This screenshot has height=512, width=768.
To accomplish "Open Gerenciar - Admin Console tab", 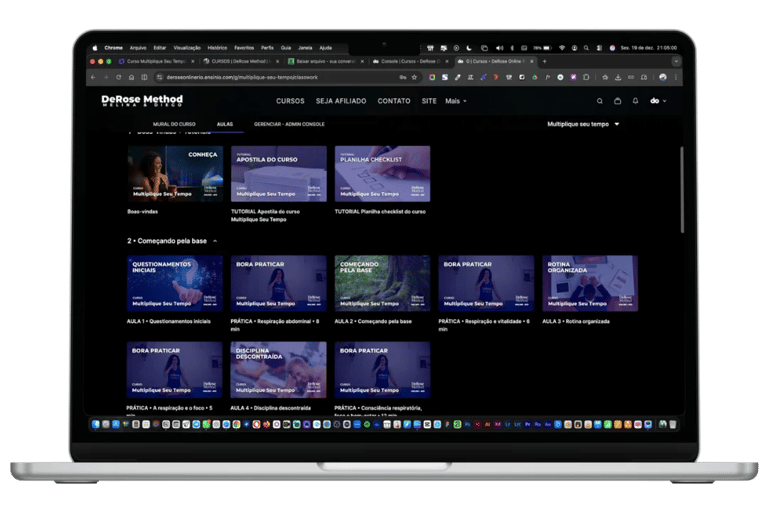I will [289, 124].
